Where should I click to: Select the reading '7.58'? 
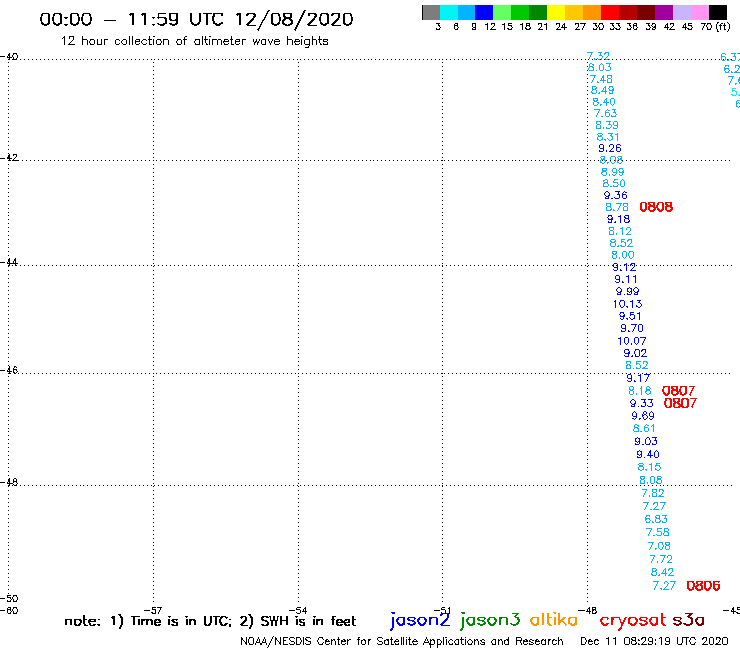tap(657, 532)
